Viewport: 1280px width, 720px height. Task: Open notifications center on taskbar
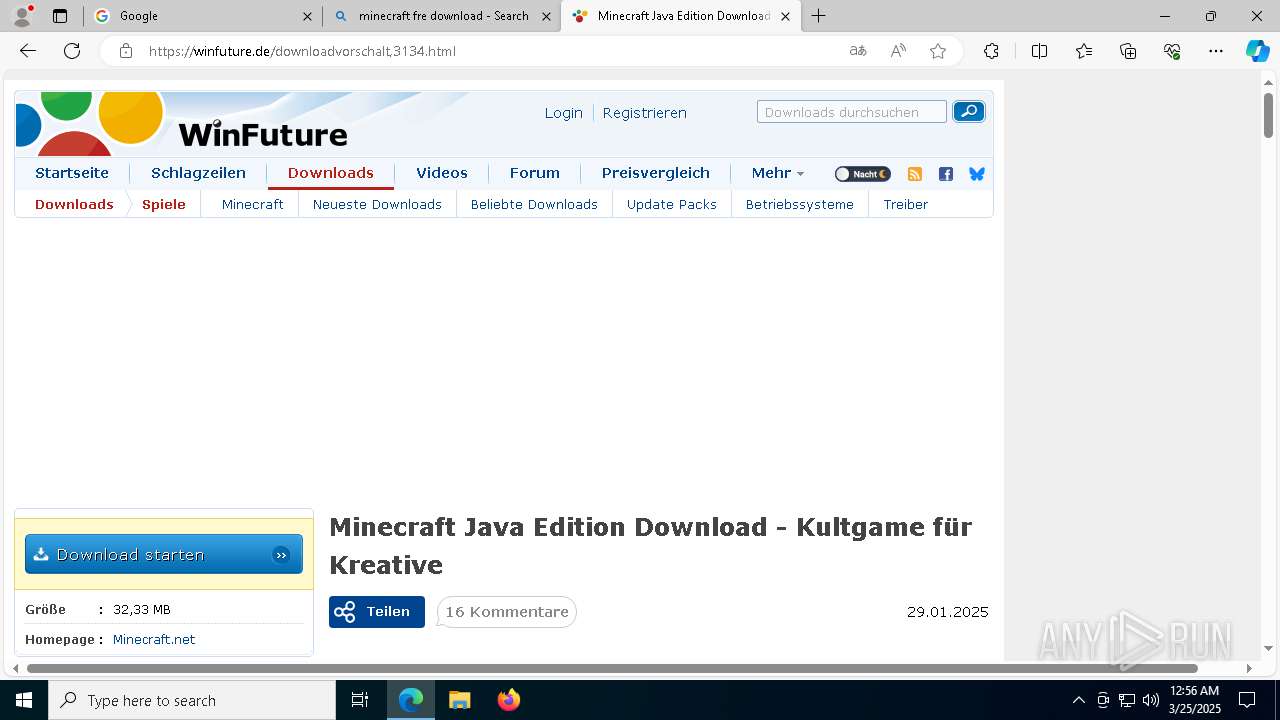(1247, 700)
